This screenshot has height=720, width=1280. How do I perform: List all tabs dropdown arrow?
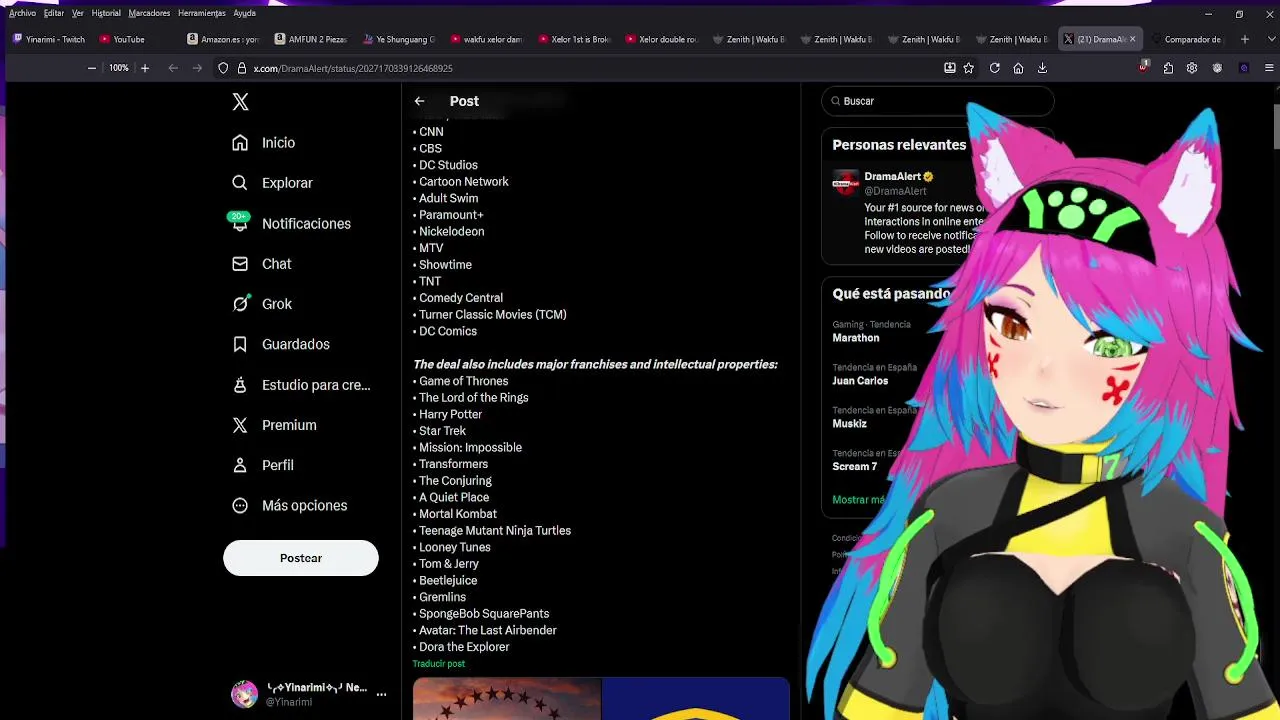[1269, 39]
